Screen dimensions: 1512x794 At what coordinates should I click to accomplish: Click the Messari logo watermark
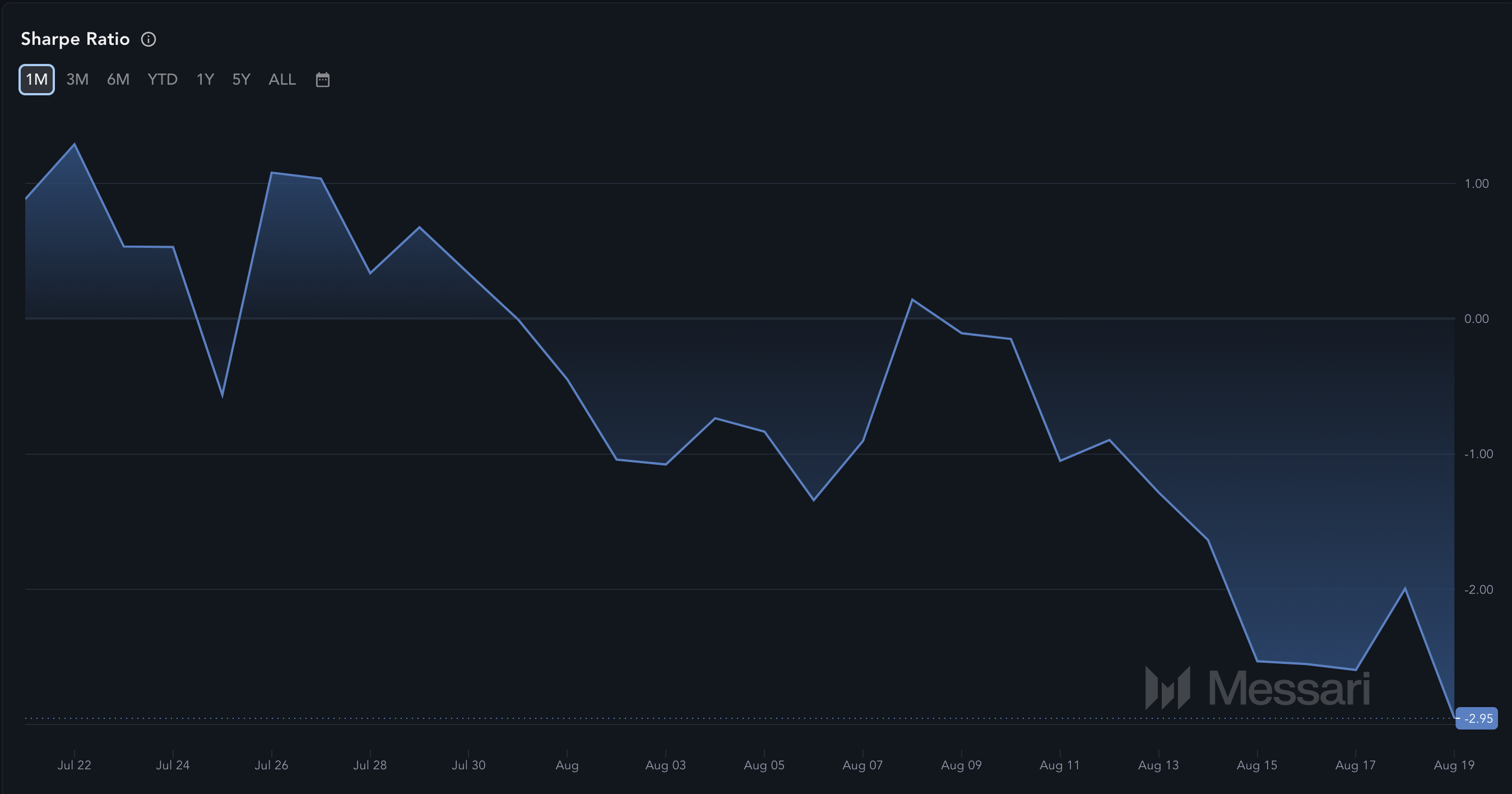coord(1257,687)
